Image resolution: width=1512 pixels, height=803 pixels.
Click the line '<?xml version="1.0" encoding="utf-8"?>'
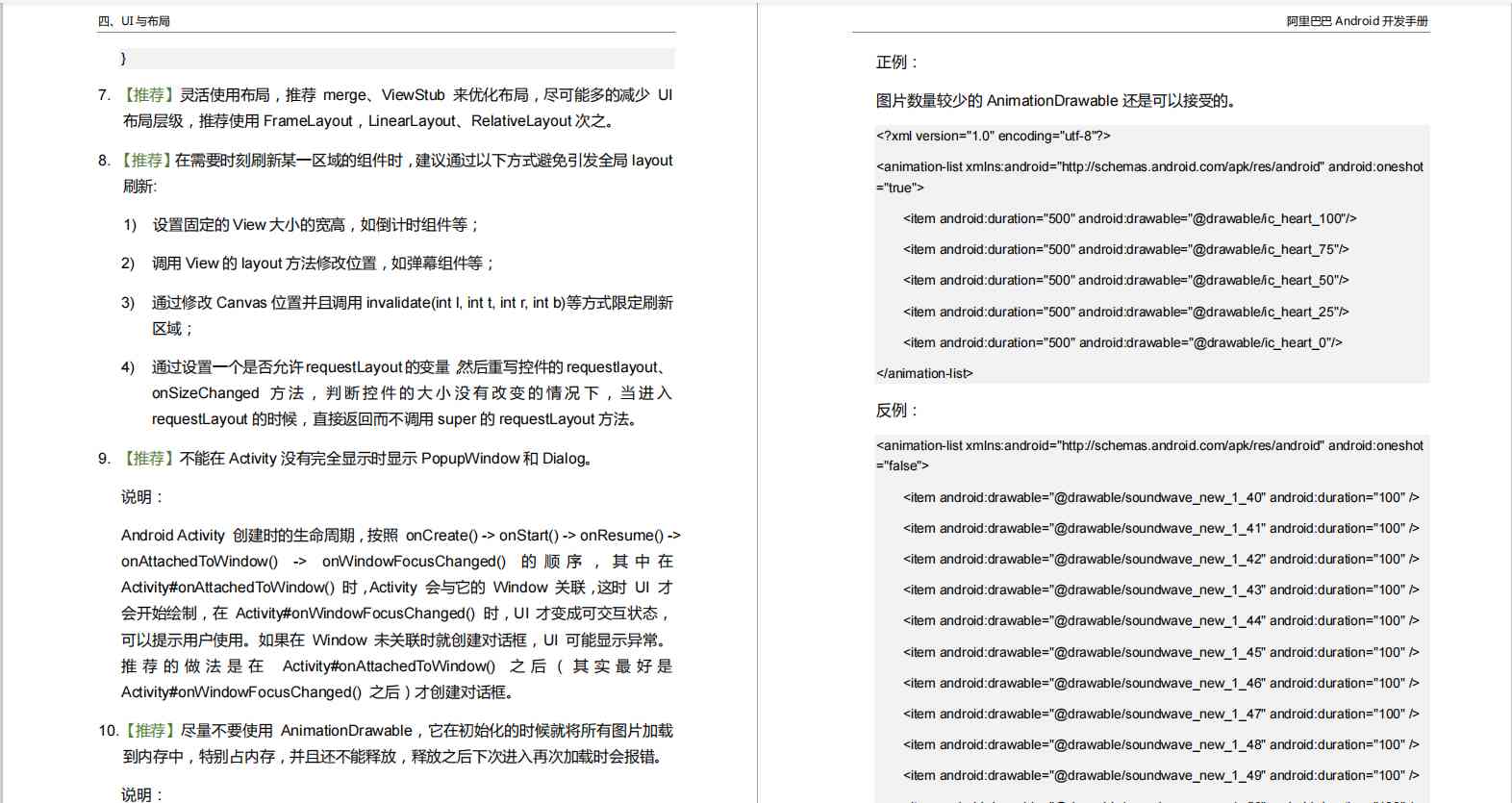(x=994, y=136)
